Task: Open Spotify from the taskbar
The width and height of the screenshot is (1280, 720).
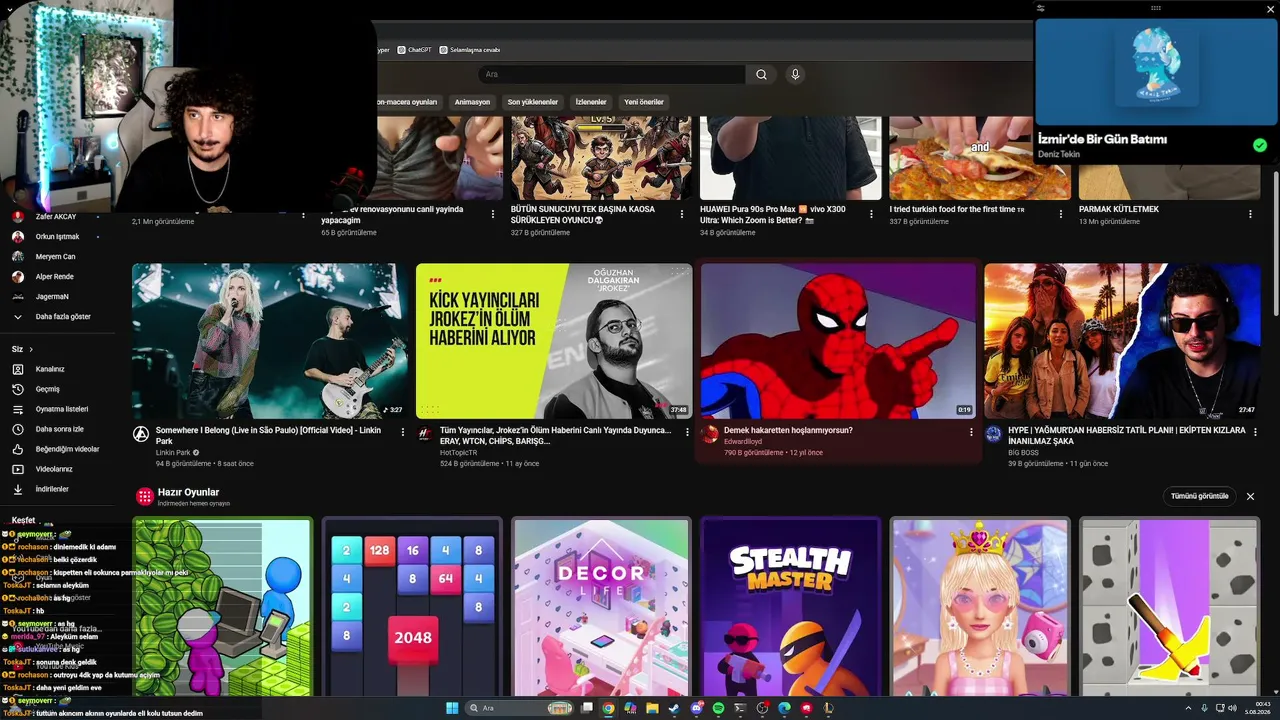Action: coord(718,708)
